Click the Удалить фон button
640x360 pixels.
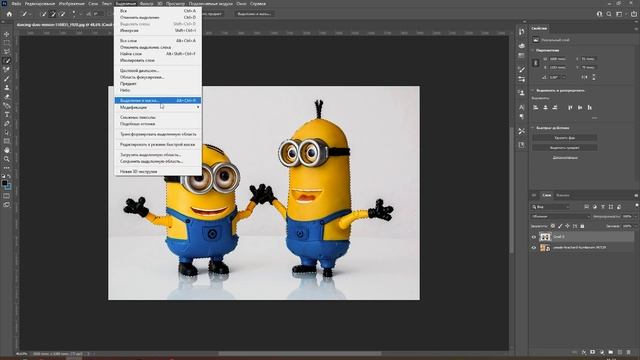(x=564, y=138)
